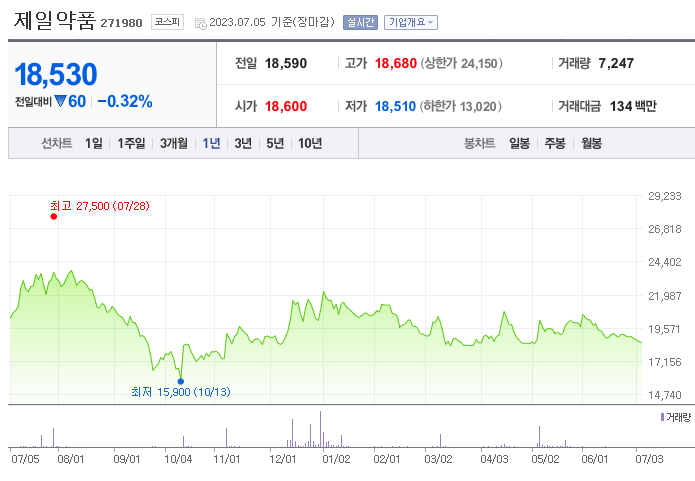
Task: Click the 거래대금 value 134 백만
Action: coord(633,106)
